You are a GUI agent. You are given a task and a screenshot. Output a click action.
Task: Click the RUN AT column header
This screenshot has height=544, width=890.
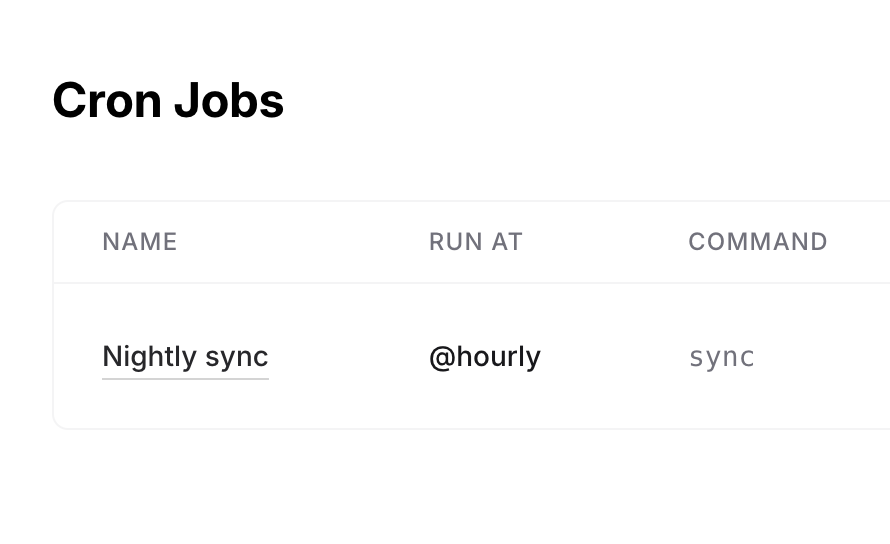475,242
